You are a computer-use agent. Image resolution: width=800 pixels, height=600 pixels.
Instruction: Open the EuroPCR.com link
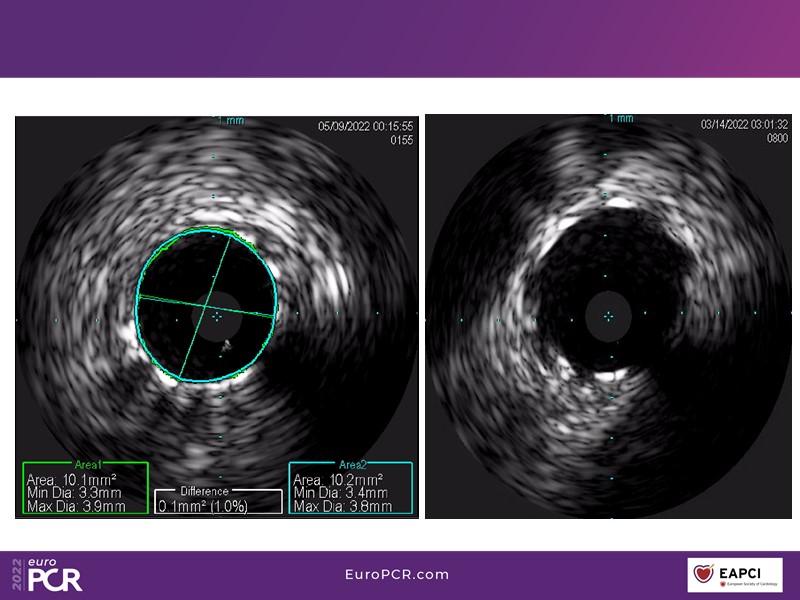395,575
